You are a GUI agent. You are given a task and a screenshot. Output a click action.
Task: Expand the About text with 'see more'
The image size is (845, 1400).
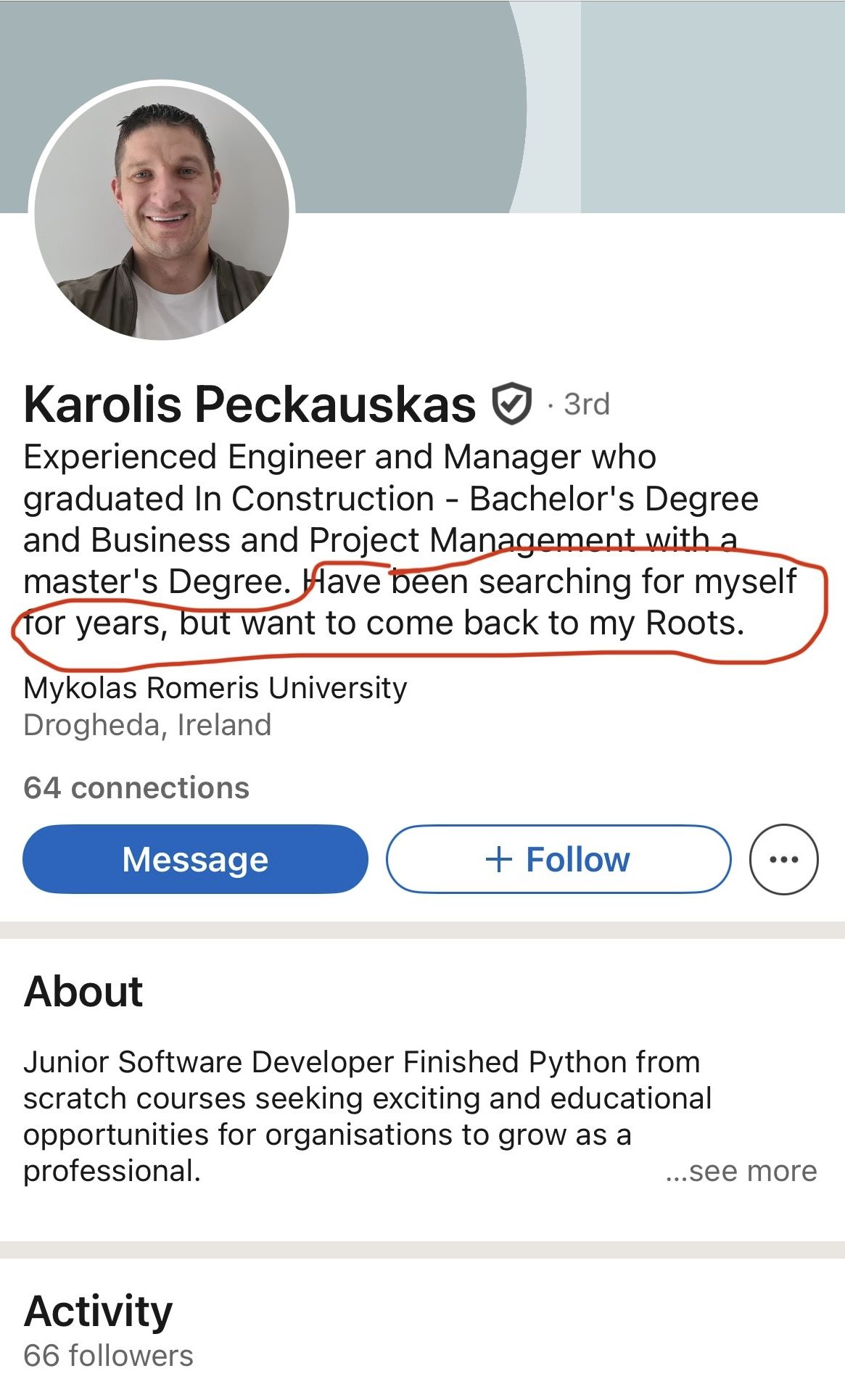(741, 1171)
